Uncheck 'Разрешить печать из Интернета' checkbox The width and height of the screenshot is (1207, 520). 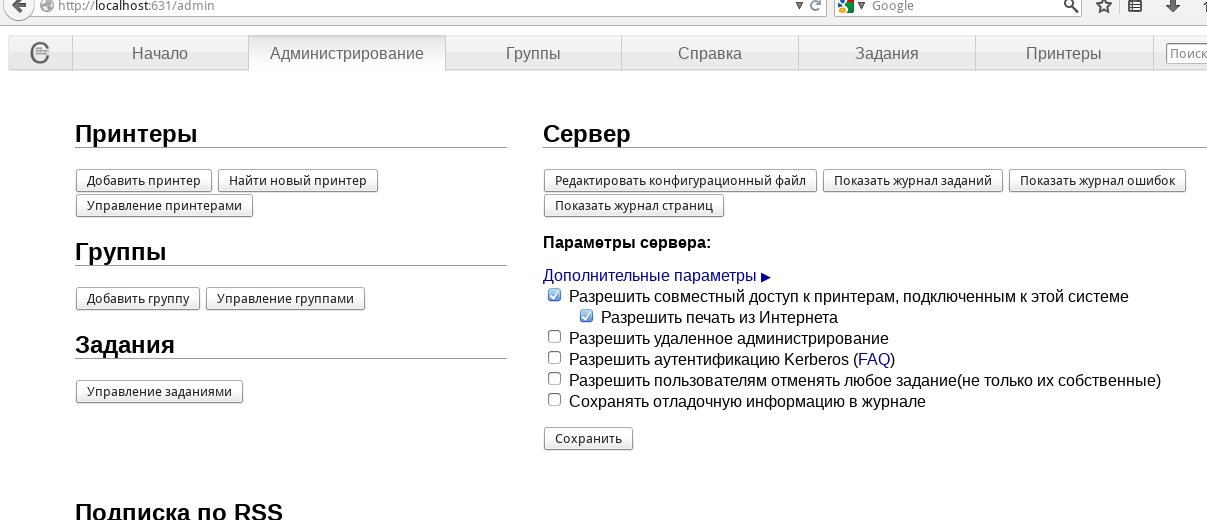587,317
